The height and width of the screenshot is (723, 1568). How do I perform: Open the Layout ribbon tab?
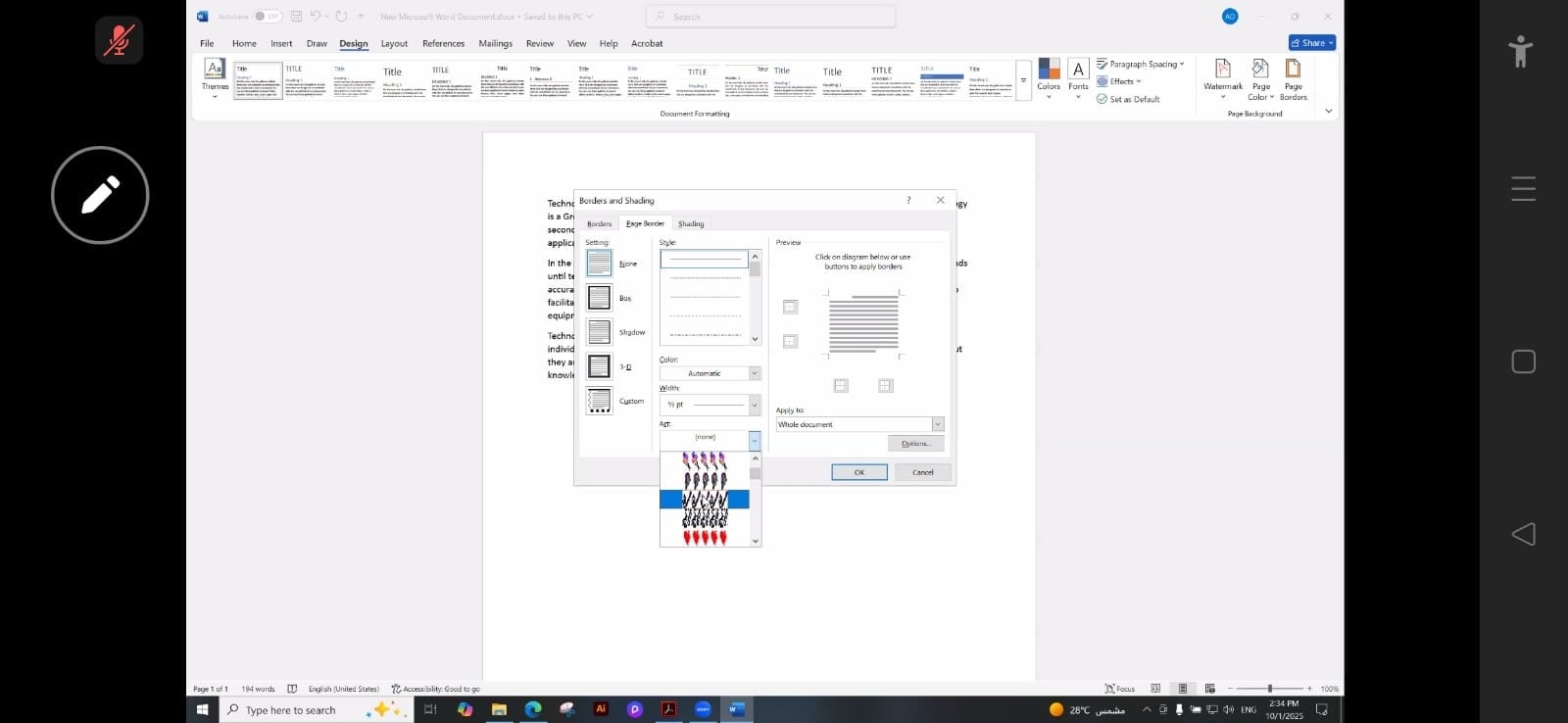pos(394,44)
